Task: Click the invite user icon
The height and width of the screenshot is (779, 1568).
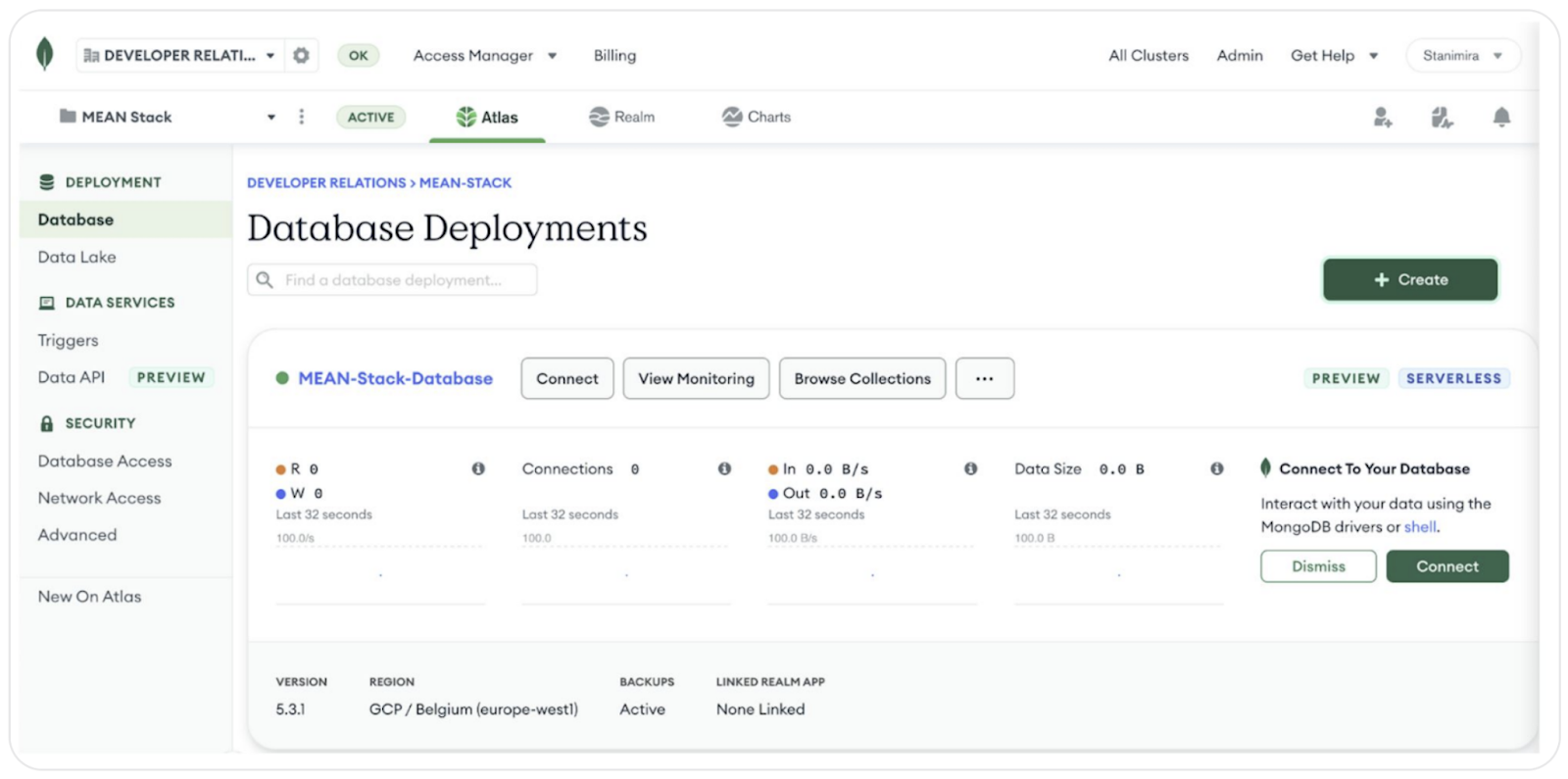Action: (x=1382, y=118)
